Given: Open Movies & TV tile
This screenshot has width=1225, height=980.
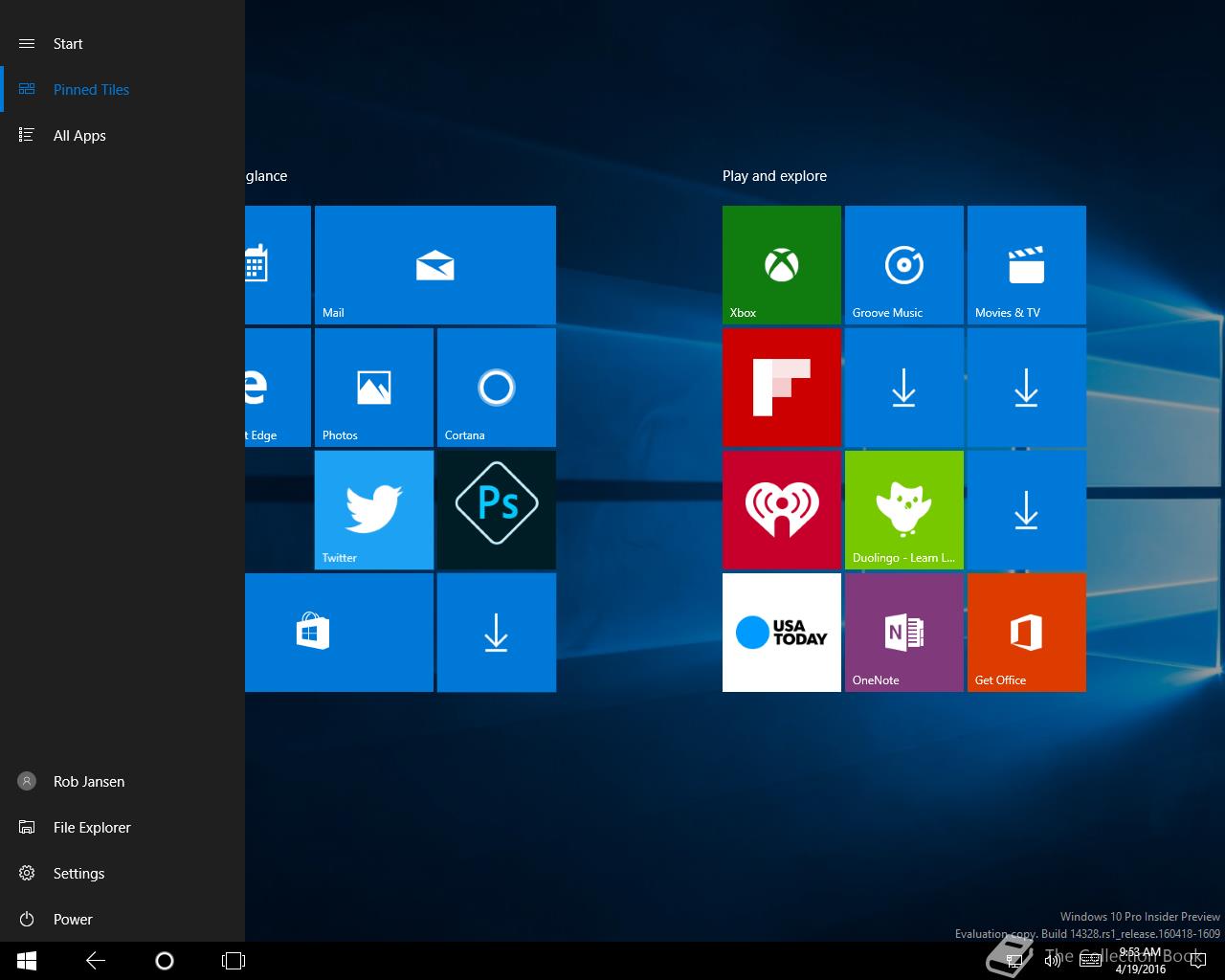Looking at the screenshot, I should point(1027,265).
